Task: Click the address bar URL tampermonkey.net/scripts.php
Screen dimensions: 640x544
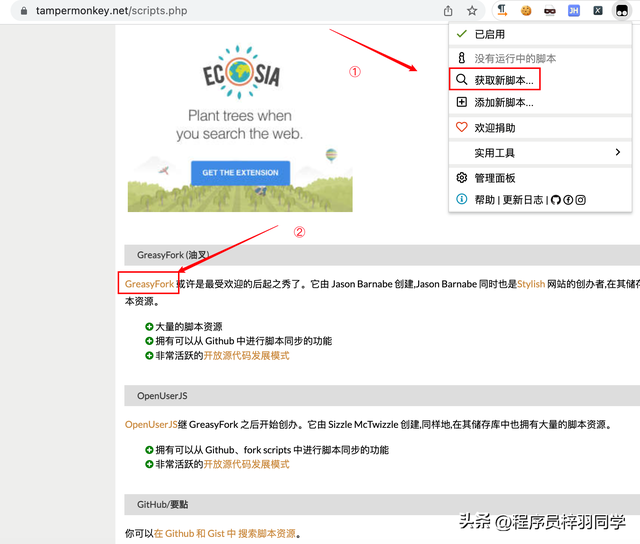Action: 111,11
